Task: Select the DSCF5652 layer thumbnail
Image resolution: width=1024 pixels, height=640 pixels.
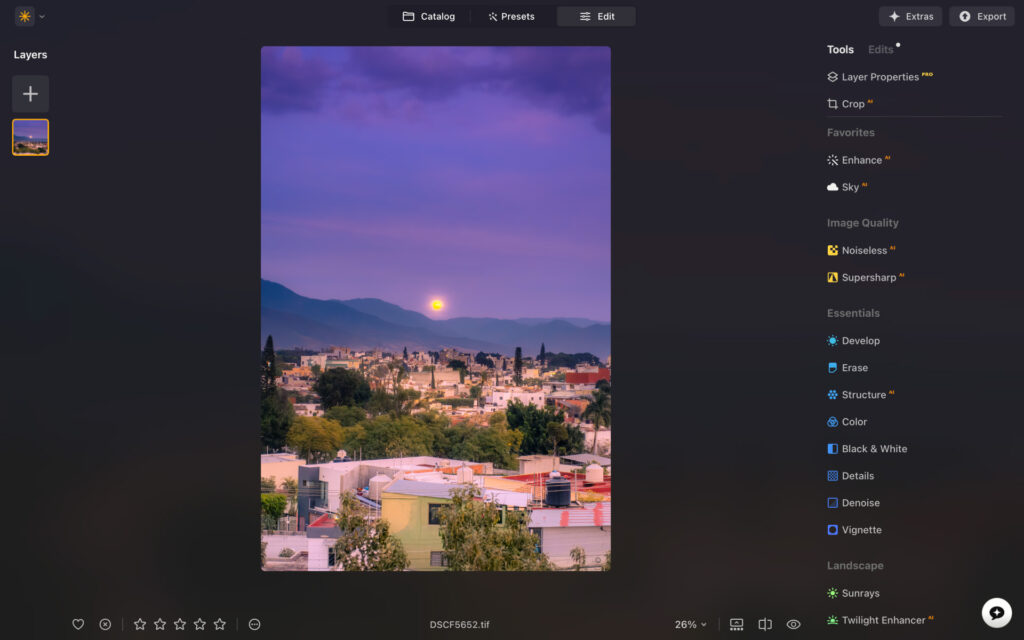Action: 30,137
